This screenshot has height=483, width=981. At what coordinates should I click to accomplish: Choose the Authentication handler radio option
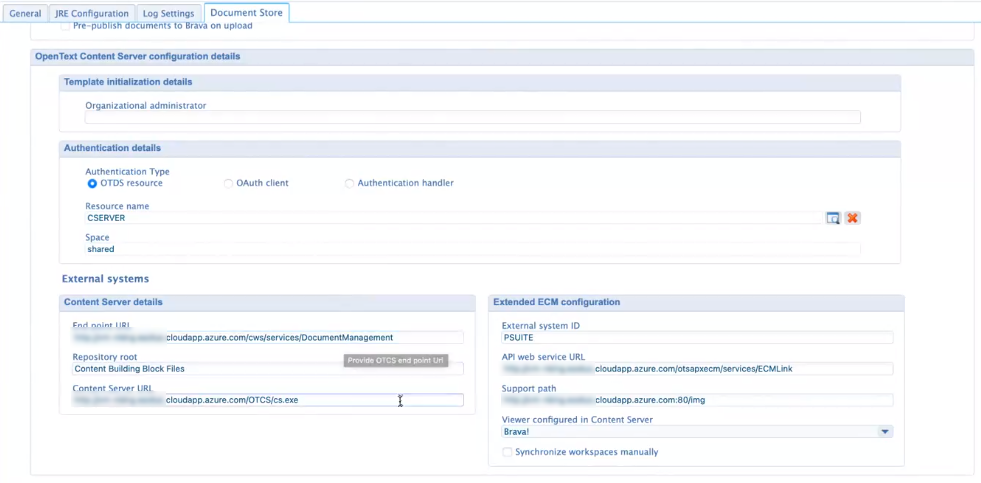pos(349,183)
